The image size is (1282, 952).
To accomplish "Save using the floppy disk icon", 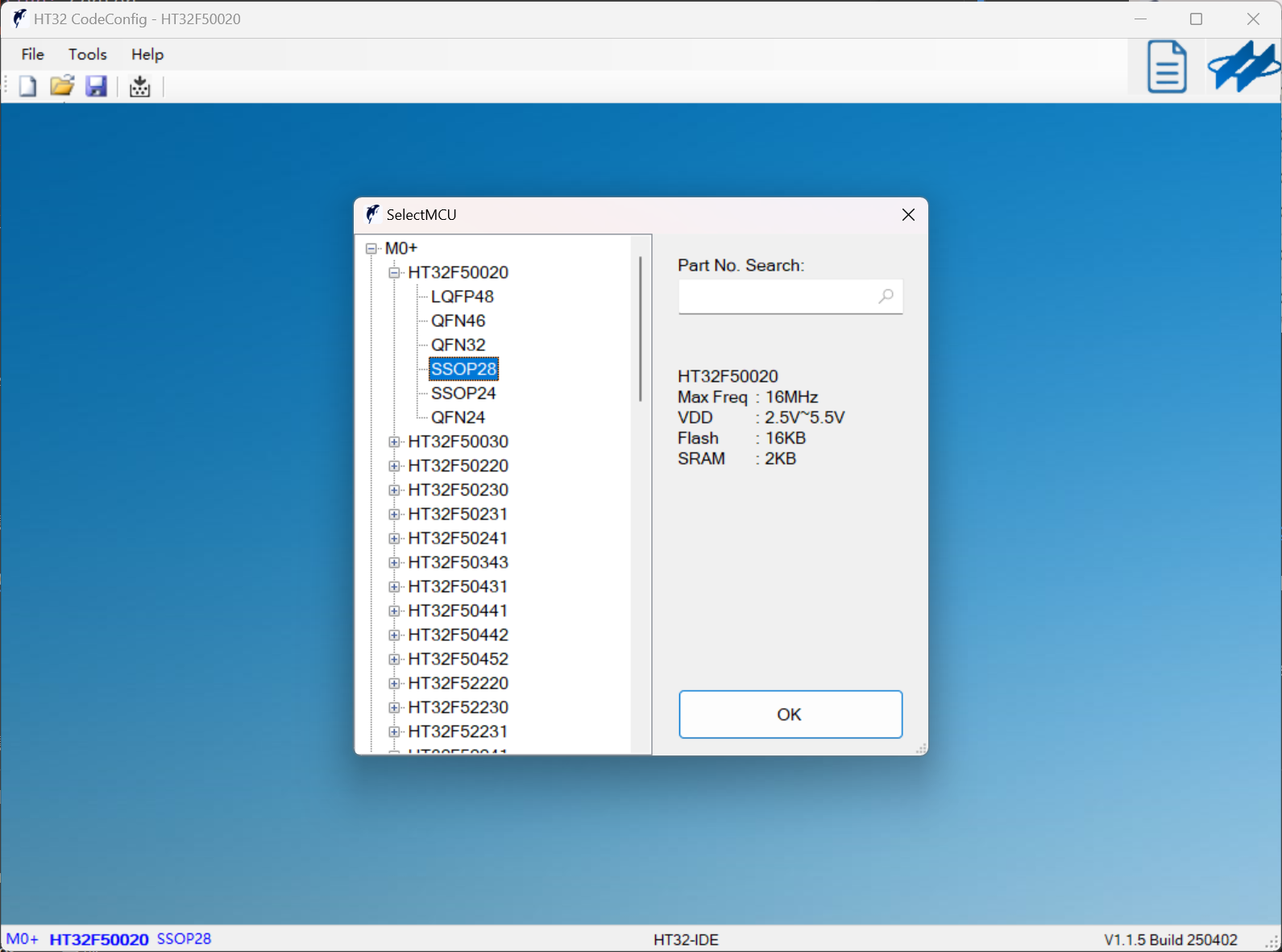I will [x=97, y=86].
